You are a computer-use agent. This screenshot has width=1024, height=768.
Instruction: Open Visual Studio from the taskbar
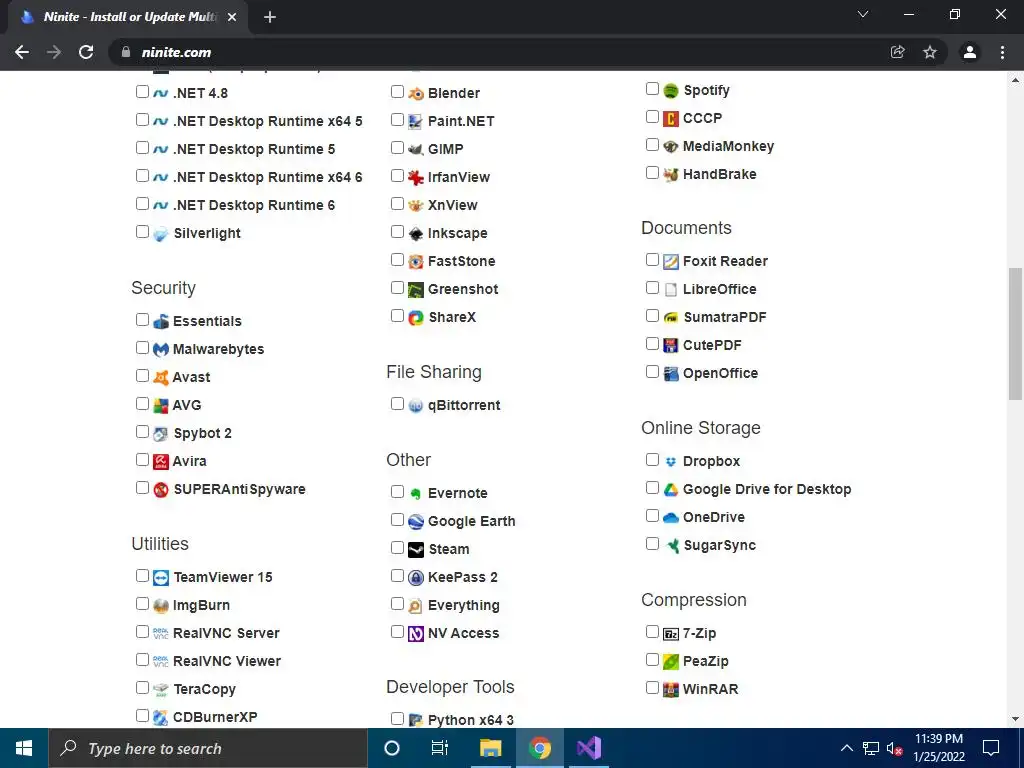(588, 748)
